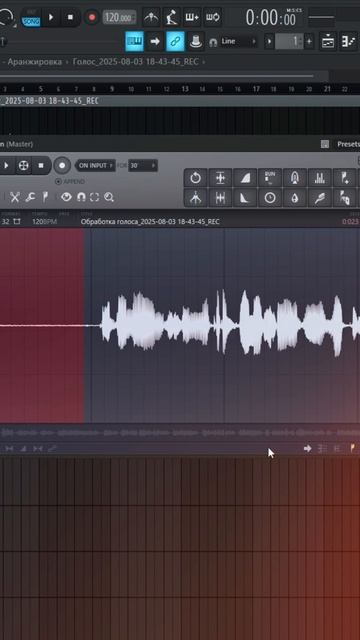Click the stamp icon in toolbar

[x=196, y=41]
